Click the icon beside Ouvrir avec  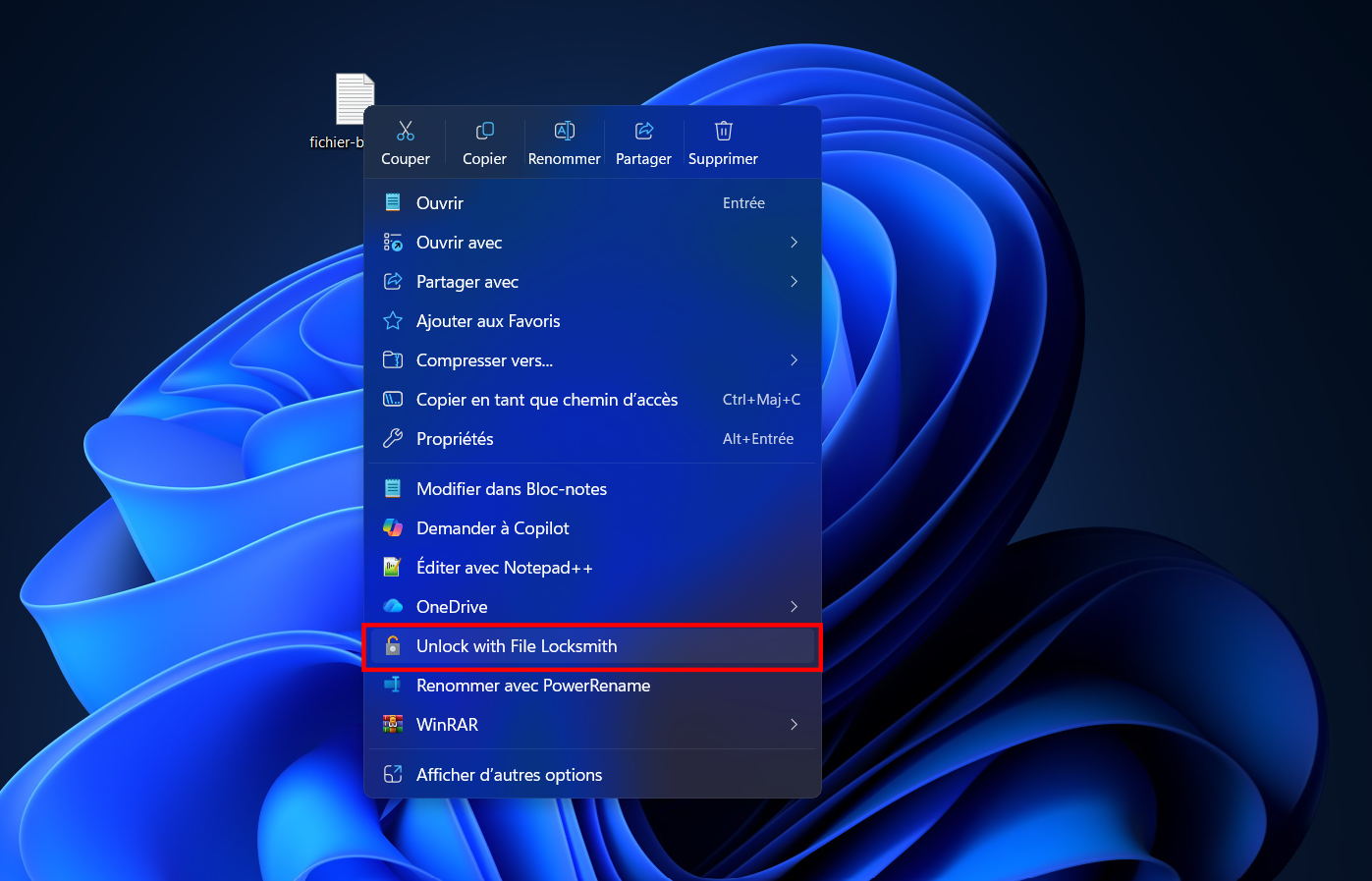tap(393, 243)
